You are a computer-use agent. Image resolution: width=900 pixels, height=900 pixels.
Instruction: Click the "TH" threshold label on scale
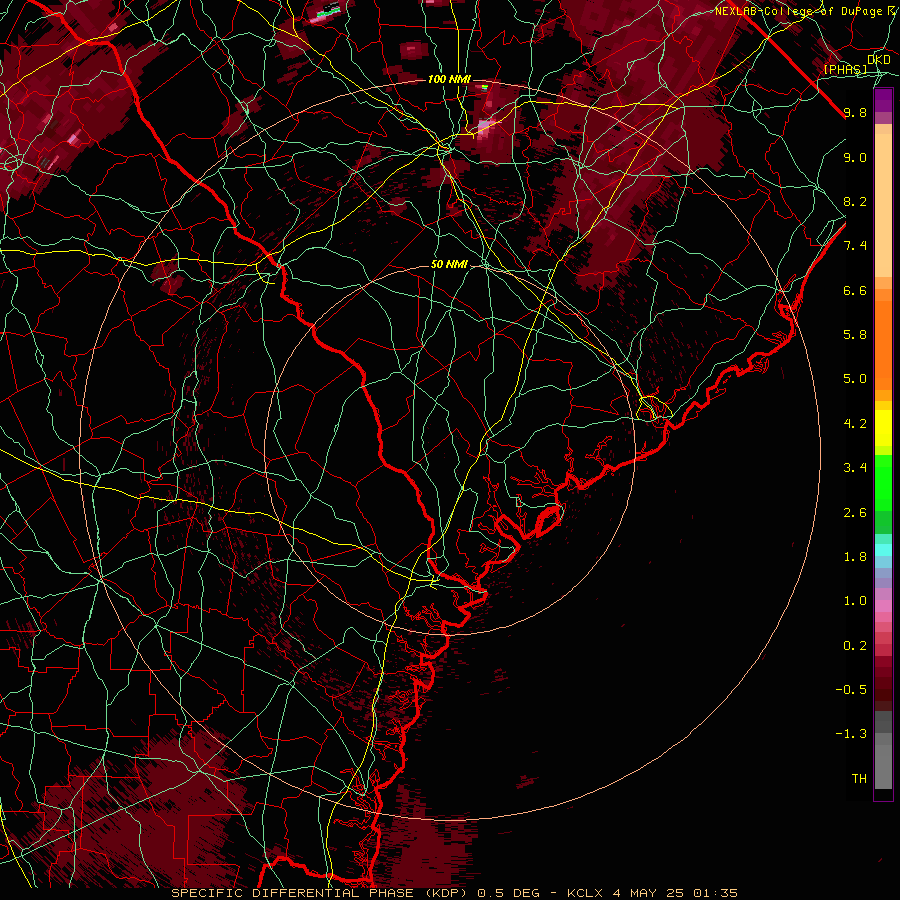[859, 779]
